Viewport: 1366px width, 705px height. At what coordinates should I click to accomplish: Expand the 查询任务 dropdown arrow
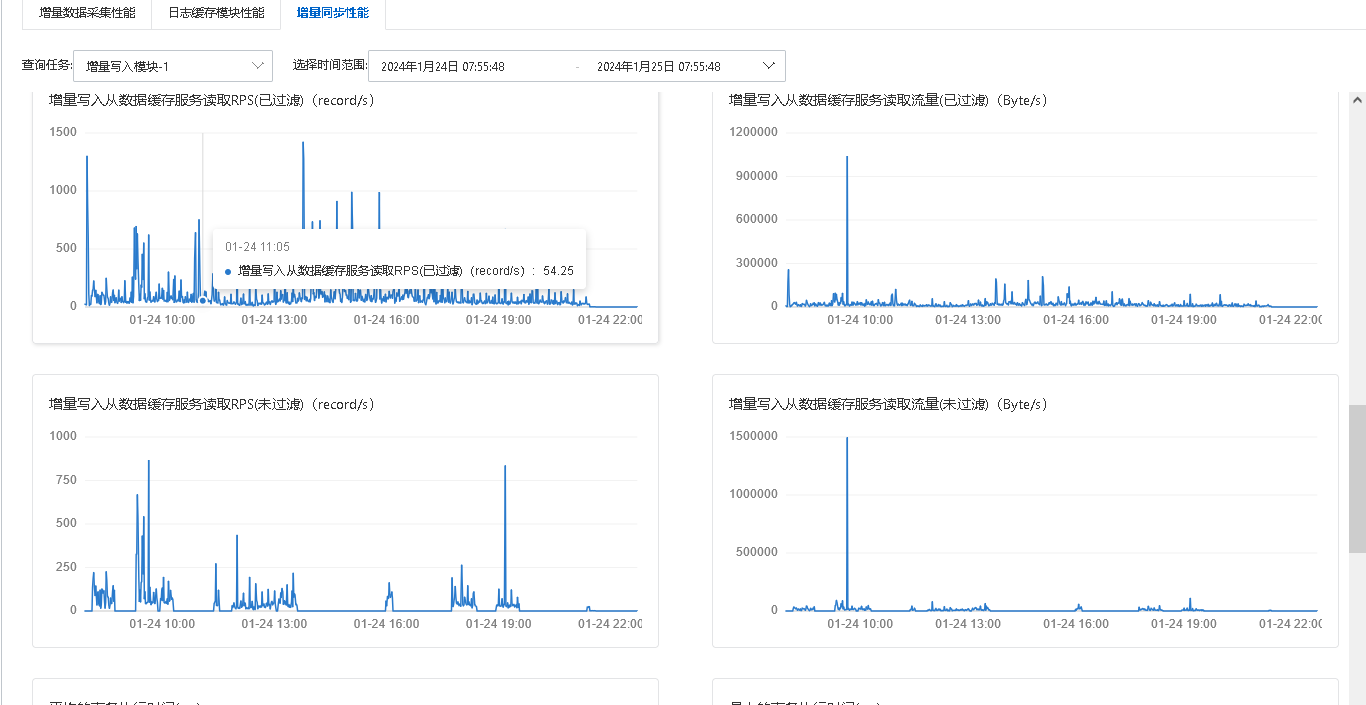click(x=256, y=66)
